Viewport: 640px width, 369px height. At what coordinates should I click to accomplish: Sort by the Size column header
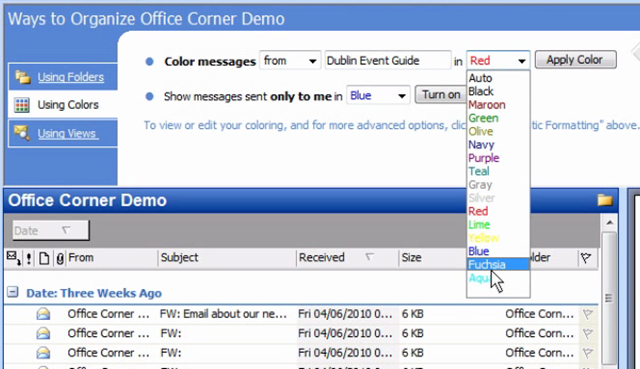(x=433, y=258)
